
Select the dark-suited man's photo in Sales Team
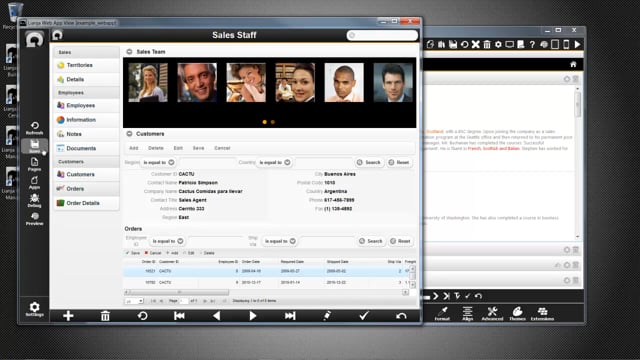(x=393, y=82)
